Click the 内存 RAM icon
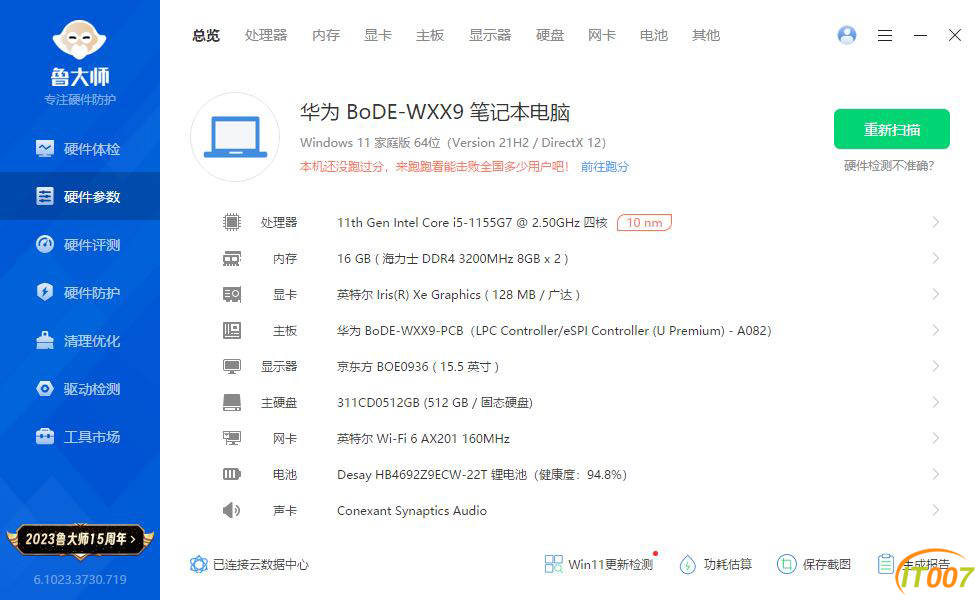 [232, 258]
